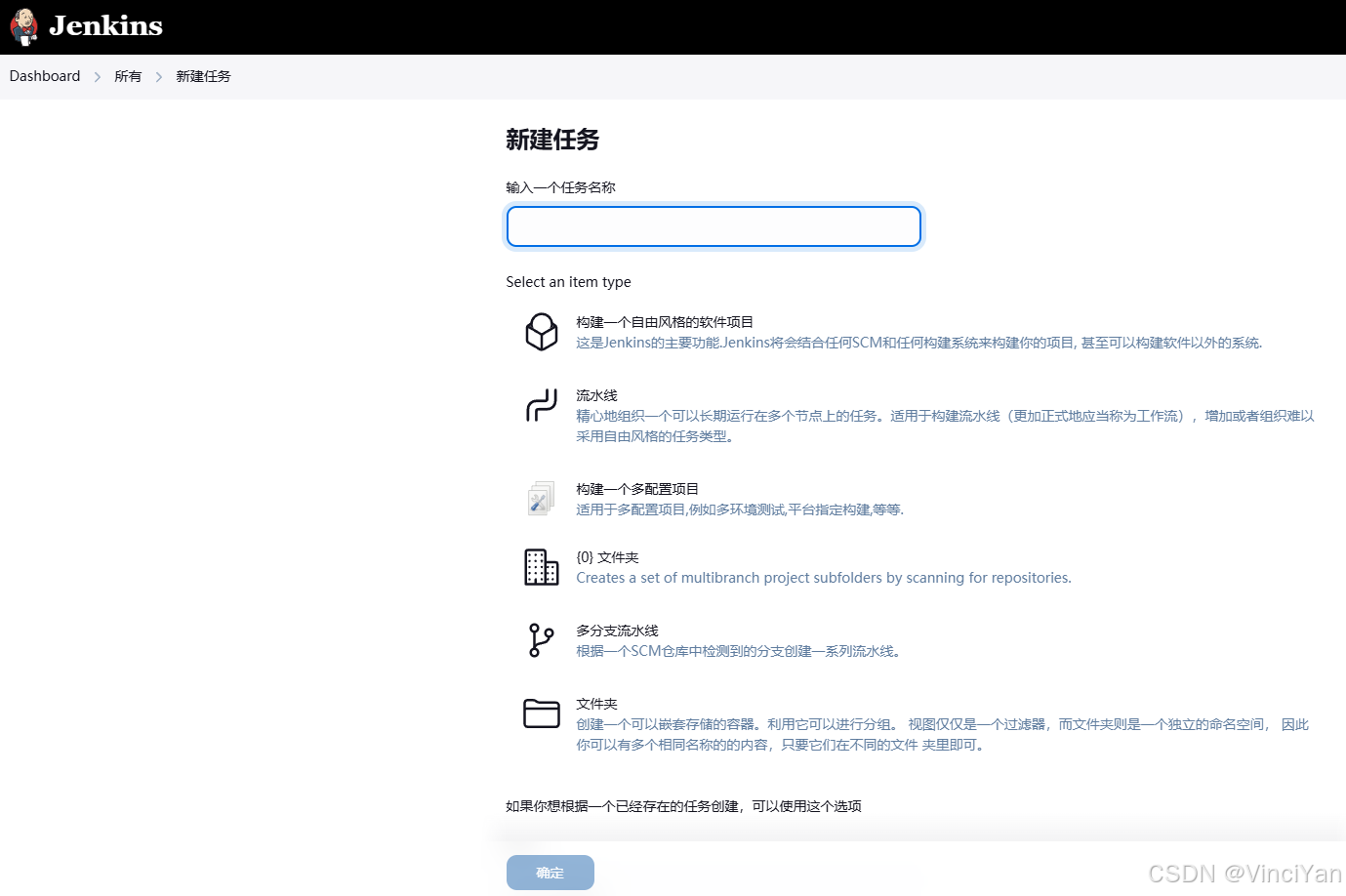
Task: Choose the 流水线 item title
Action: pos(596,395)
